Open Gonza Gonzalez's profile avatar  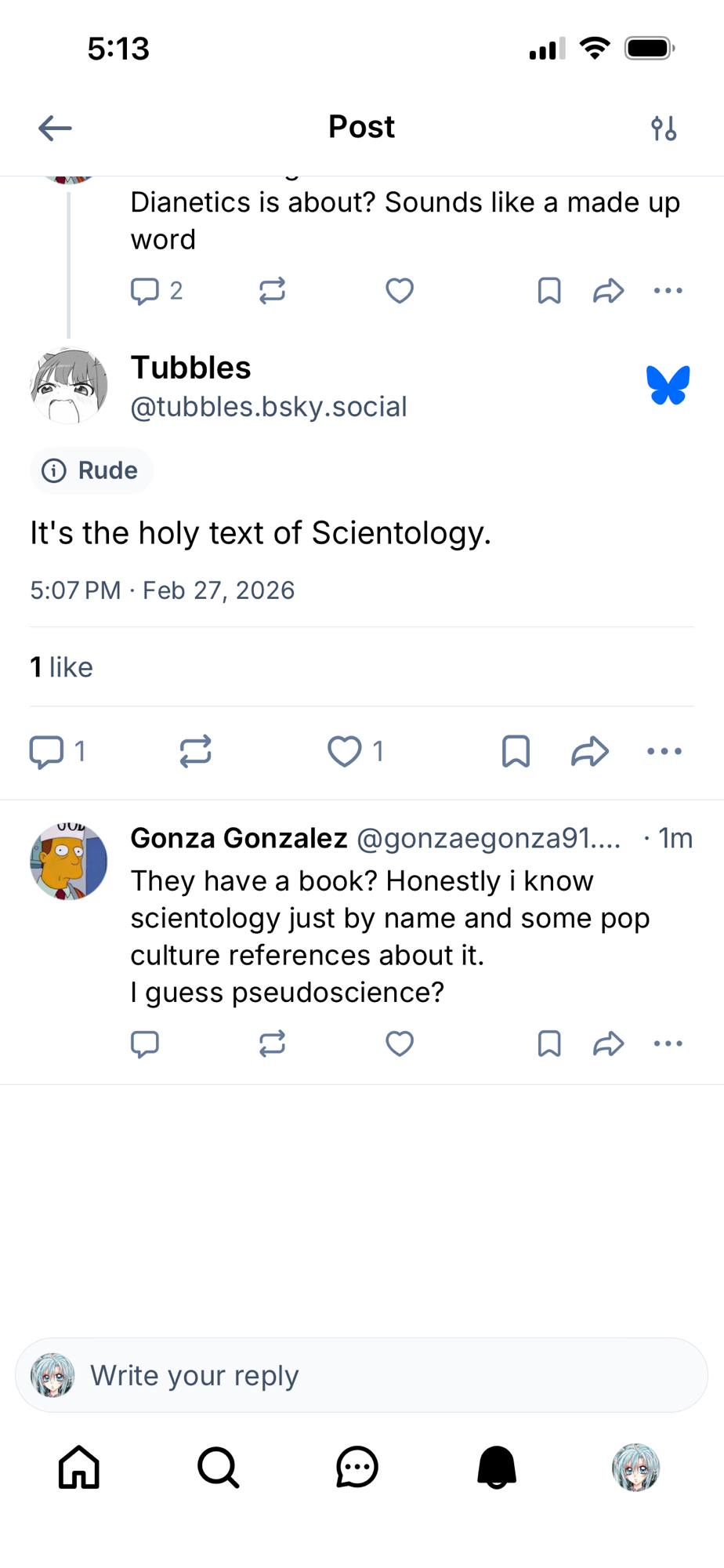point(69,861)
